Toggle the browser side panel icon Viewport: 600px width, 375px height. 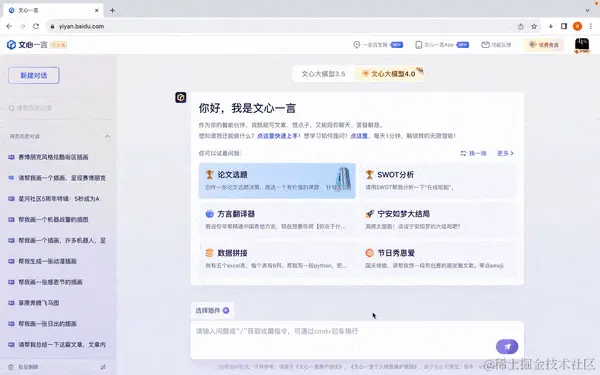click(x=564, y=26)
